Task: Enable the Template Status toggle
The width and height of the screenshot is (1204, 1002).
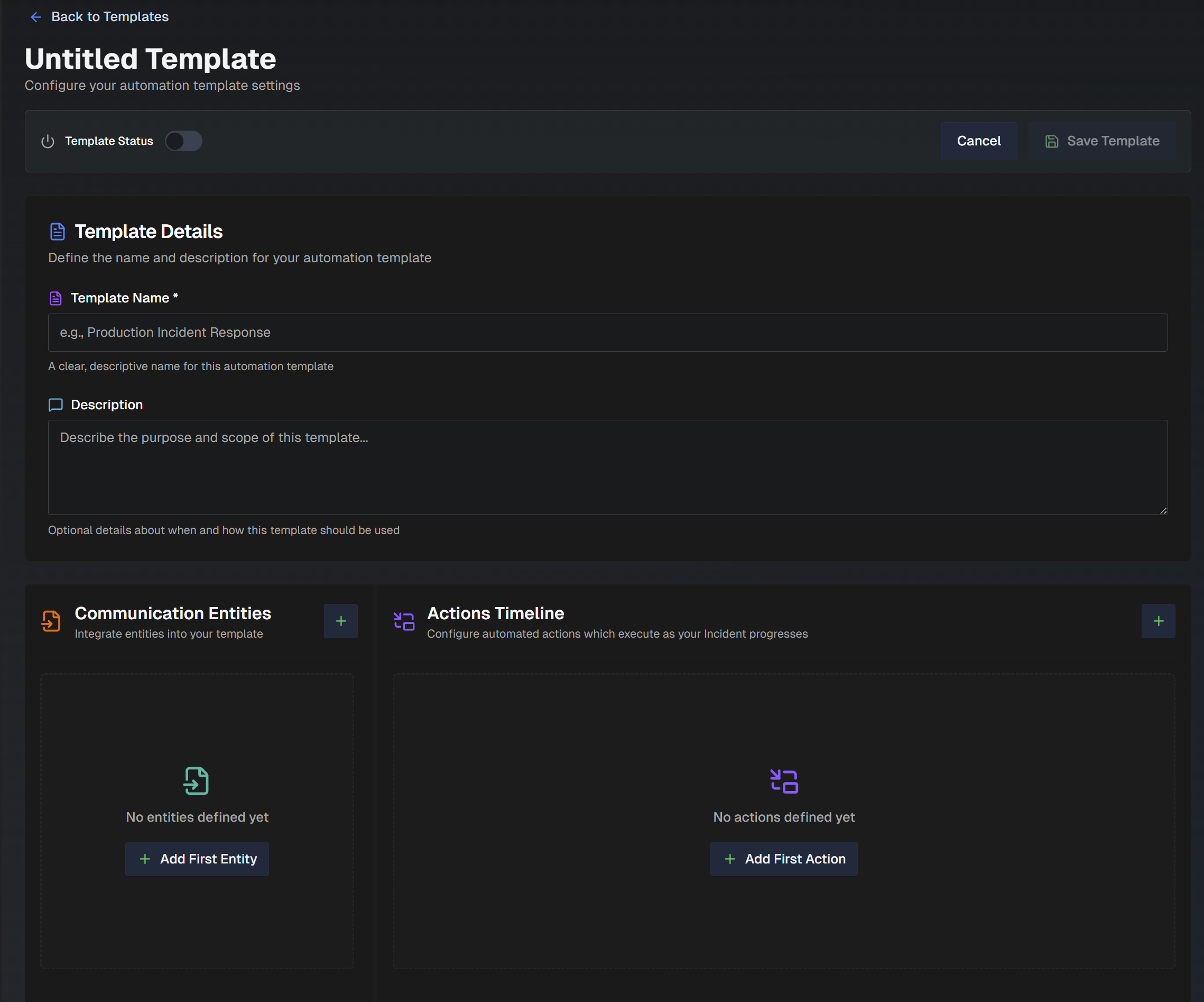Action: tap(183, 141)
